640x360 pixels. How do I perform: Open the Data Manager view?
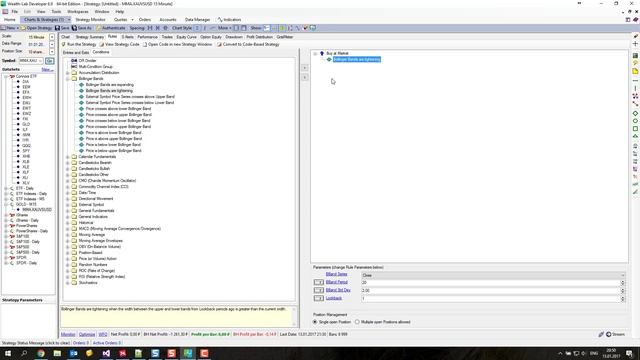point(197,20)
